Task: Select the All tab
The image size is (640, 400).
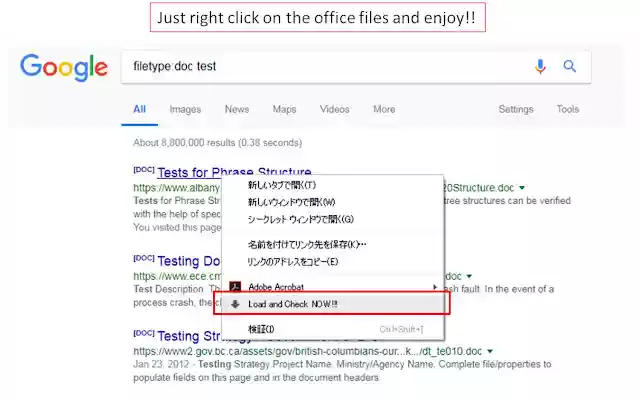Action: (139, 109)
